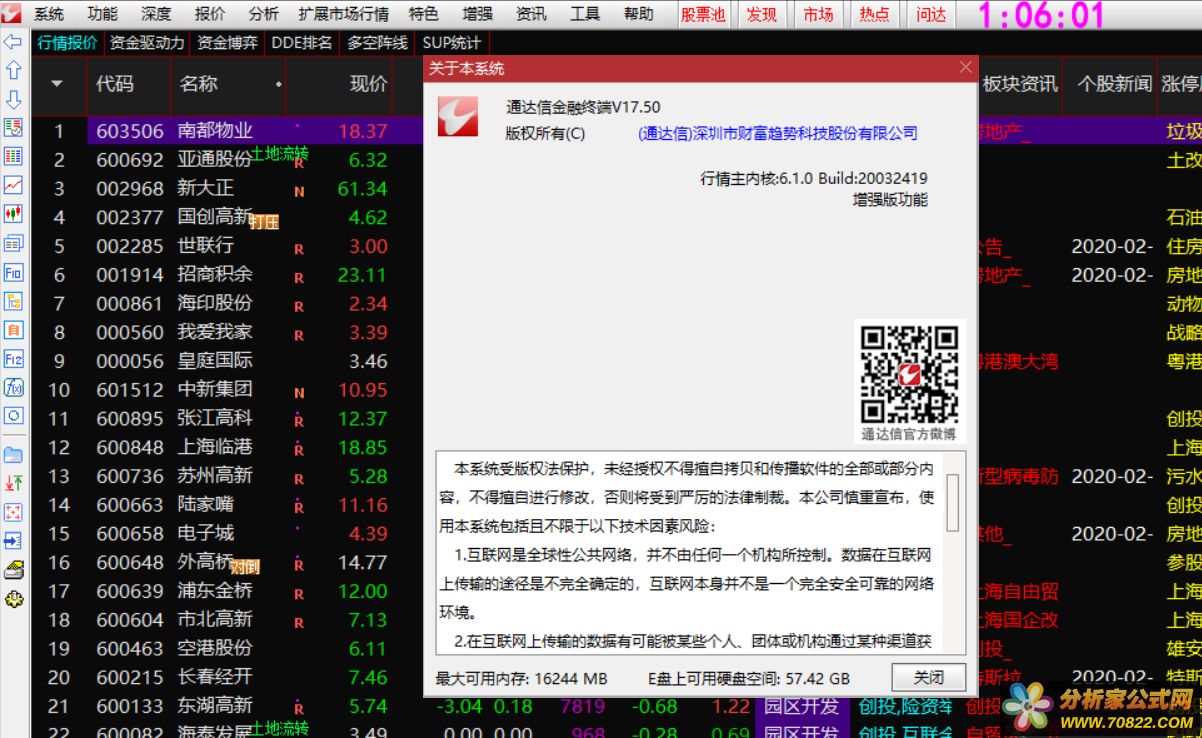
Task: Switch to the 行情报价 tab
Action: coord(67,43)
